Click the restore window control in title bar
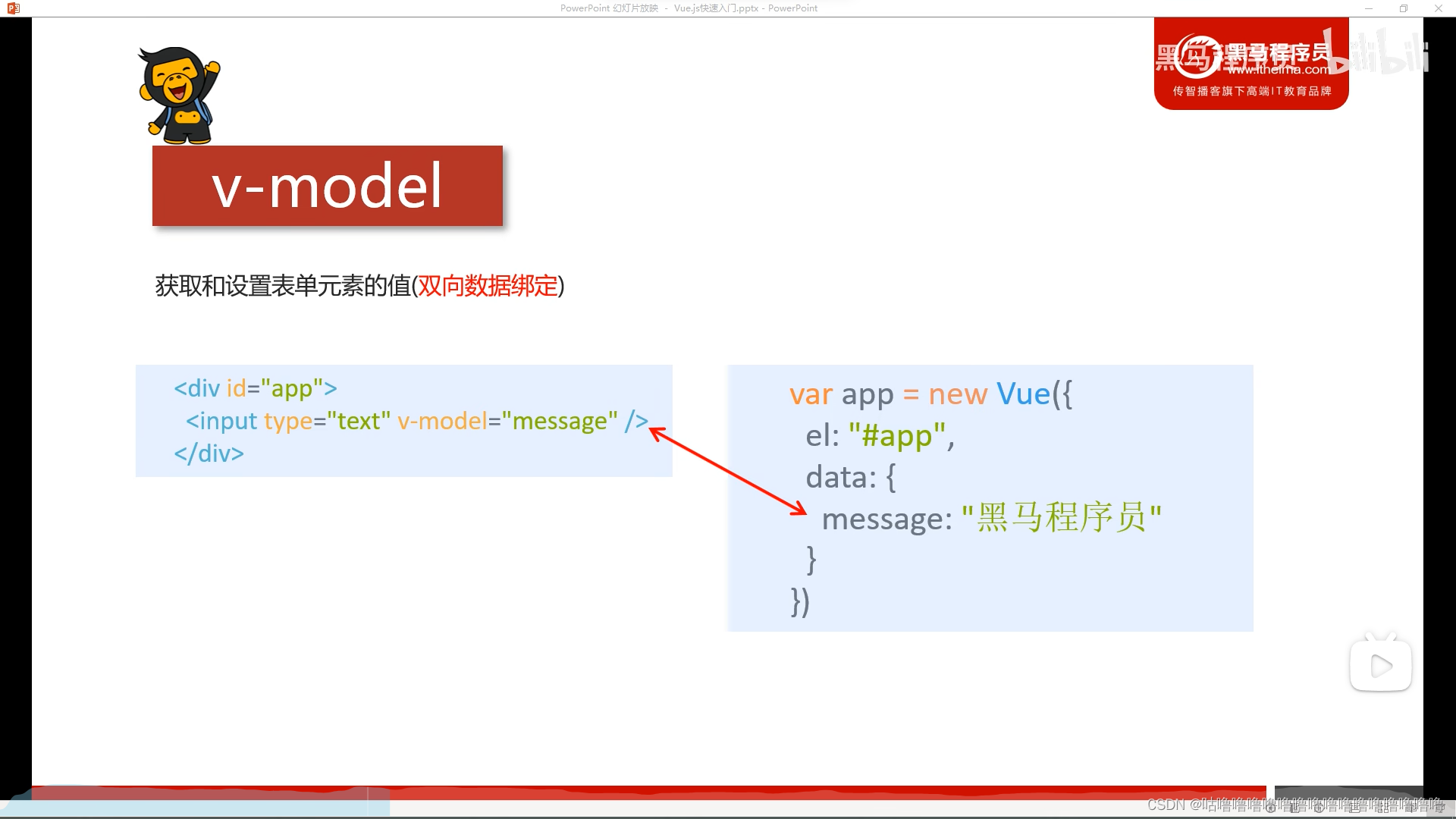Image resolution: width=1456 pixels, height=819 pixels. 1404,8
